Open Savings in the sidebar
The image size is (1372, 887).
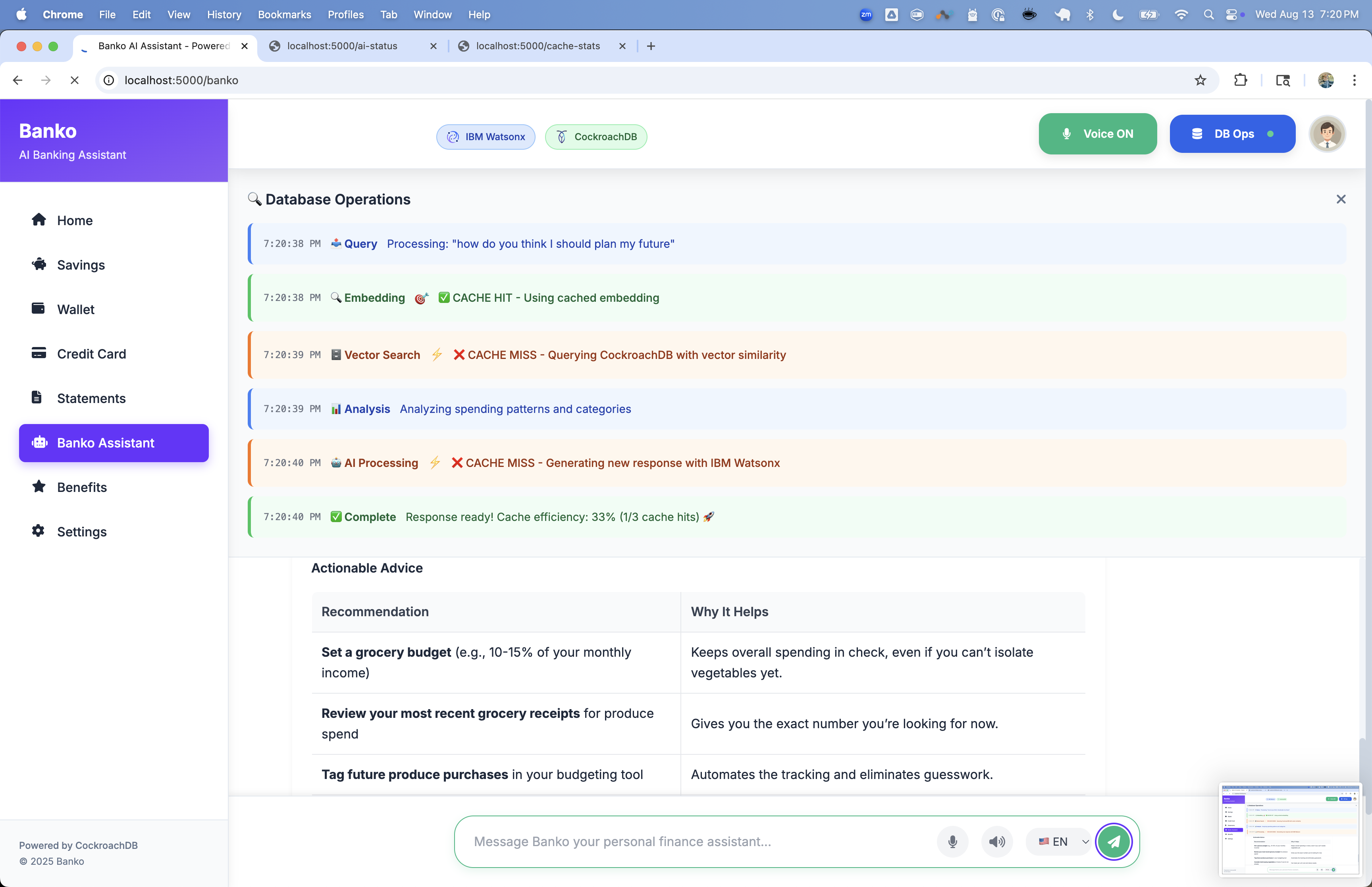[x=81, y=265]
